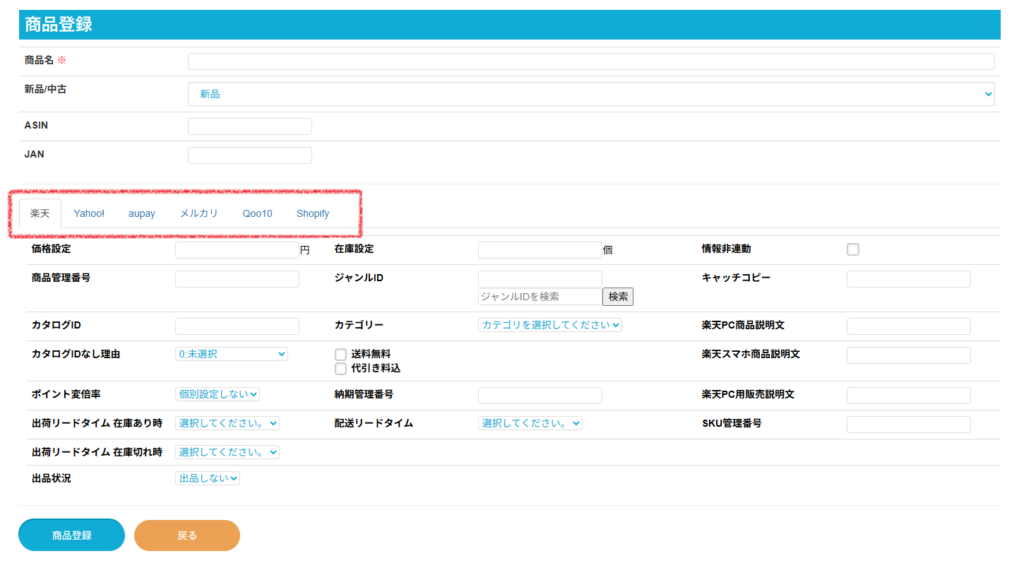Check the 送料無料 checkbox
This screenshot has width=1024, height=568.
pyautogui.click(x=341, y=354)
